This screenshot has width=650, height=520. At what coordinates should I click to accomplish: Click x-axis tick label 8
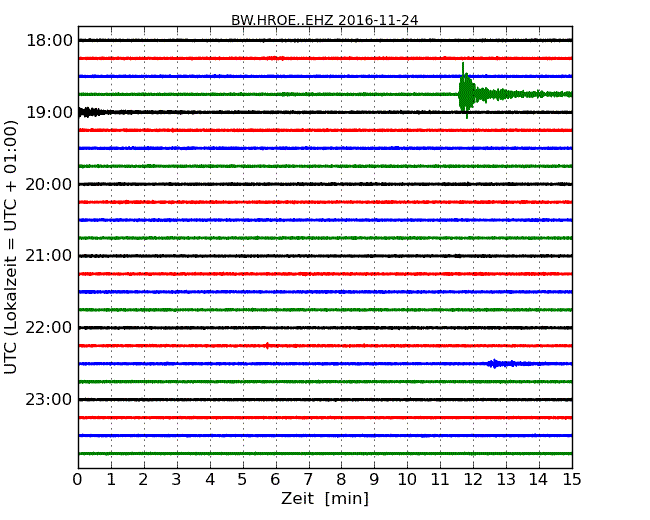[342, 480]
